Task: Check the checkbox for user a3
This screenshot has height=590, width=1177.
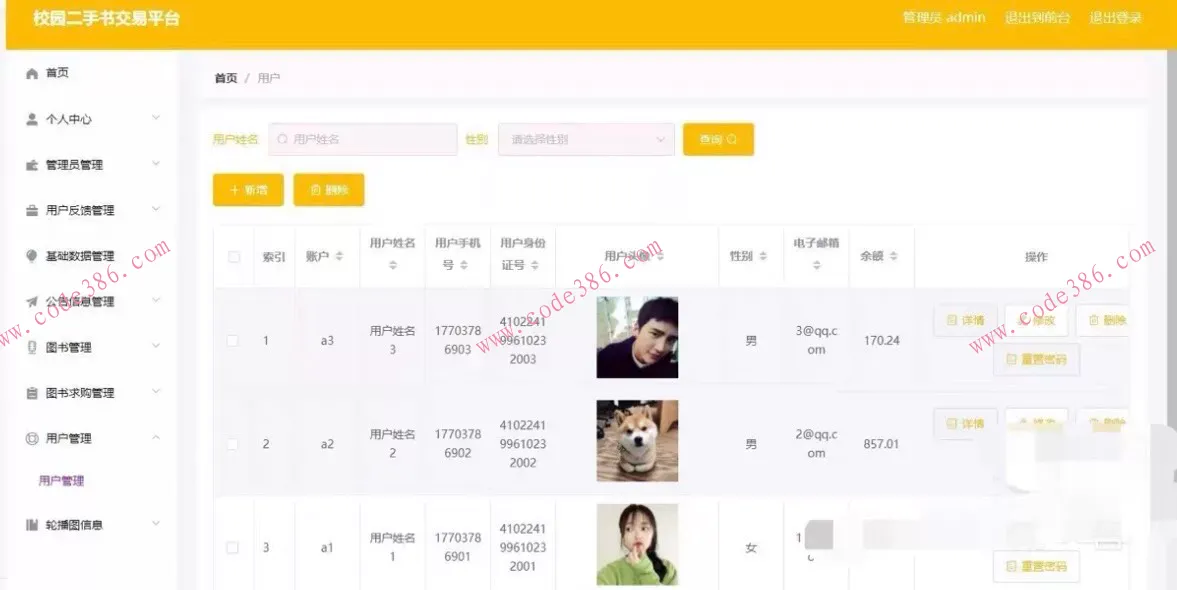Action: (233, 340)
